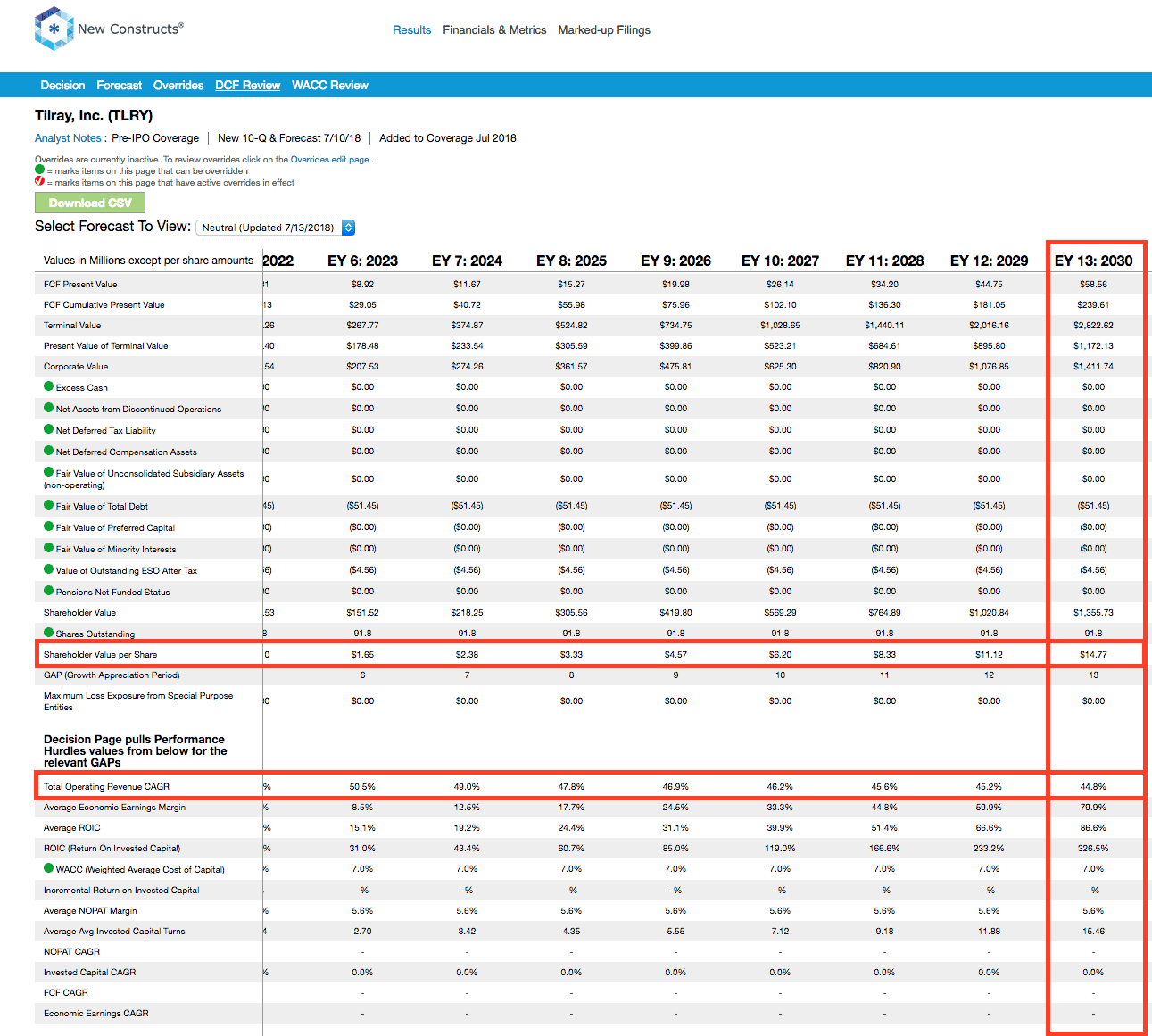Switch to the Overrides tab
1152x1036 pixels.
[x=178, y=85]
